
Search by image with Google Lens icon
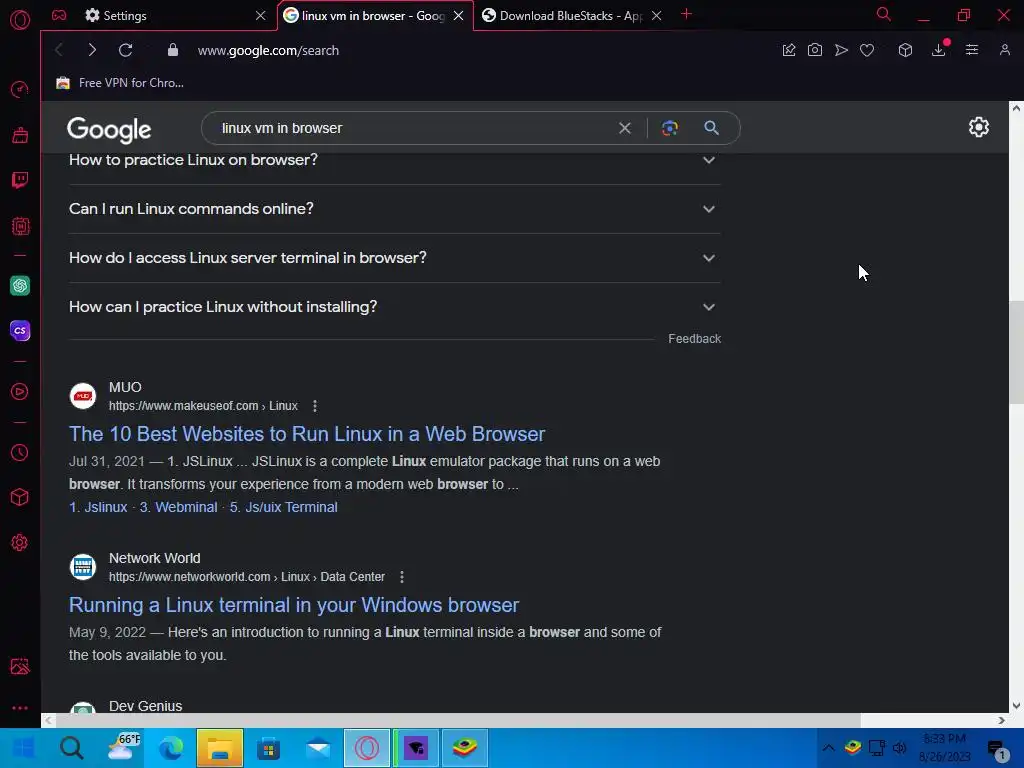click(669, 128)
